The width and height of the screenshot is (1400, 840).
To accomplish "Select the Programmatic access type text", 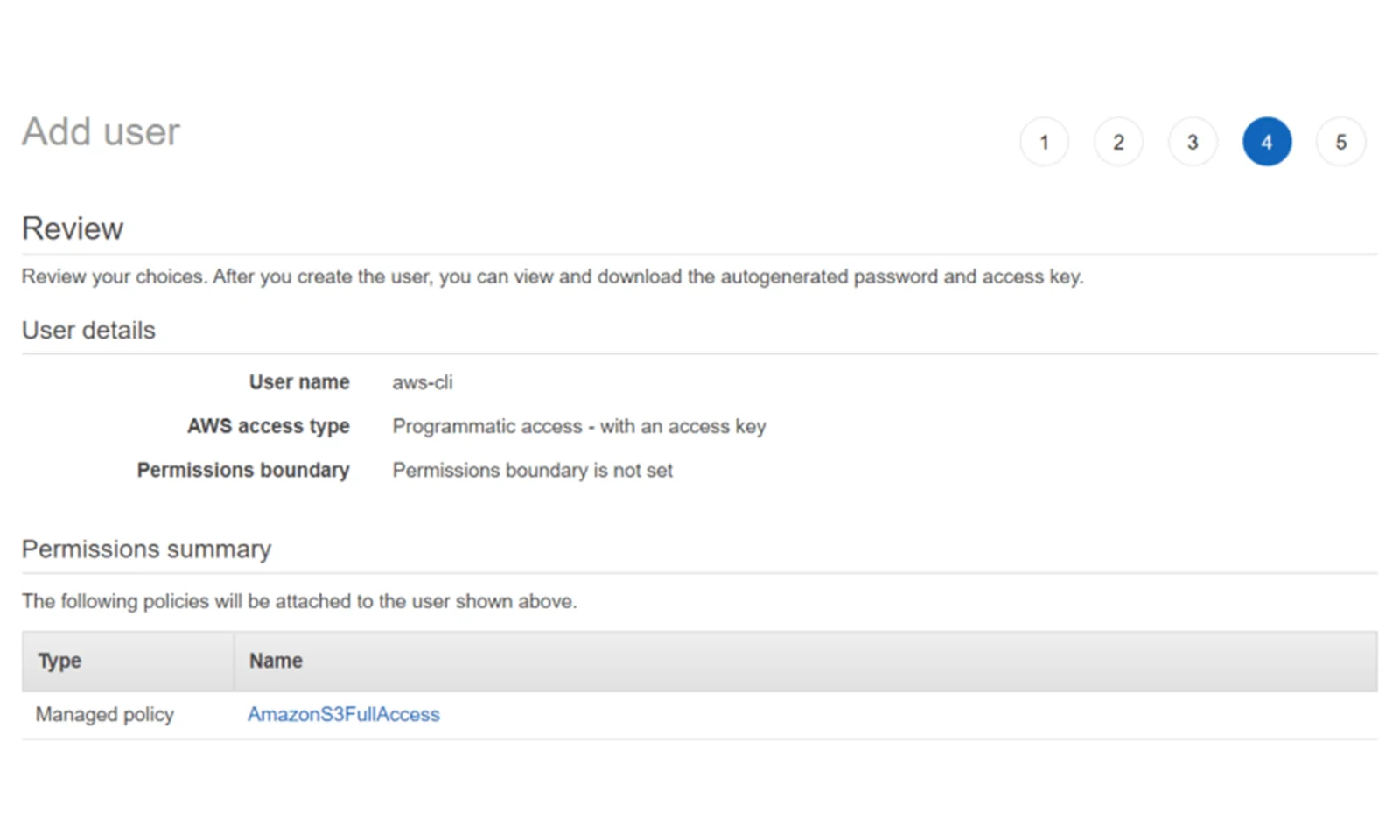I will pyautogui.click(x=578, y=426).
